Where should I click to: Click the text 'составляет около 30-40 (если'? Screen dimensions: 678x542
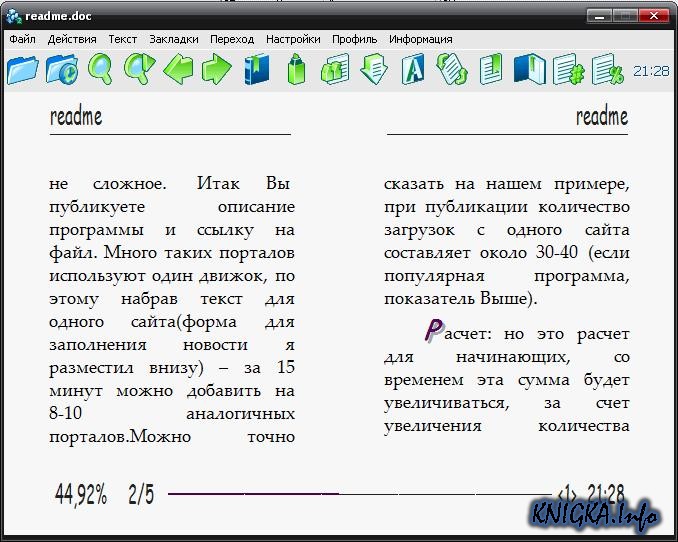pos(507,253)
